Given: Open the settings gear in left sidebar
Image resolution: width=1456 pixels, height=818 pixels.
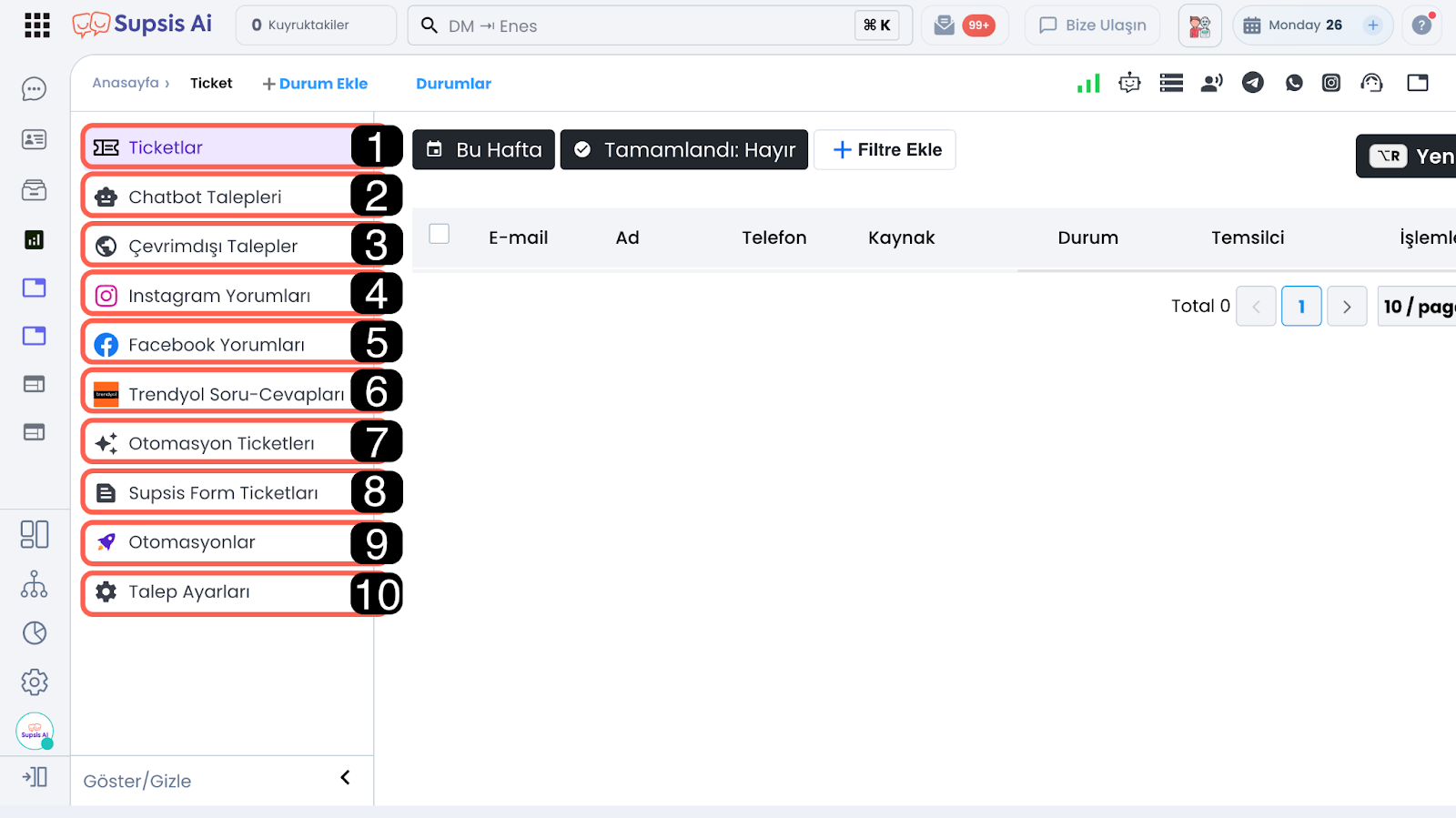Looking at the screenshot, I should coord(35,682).
